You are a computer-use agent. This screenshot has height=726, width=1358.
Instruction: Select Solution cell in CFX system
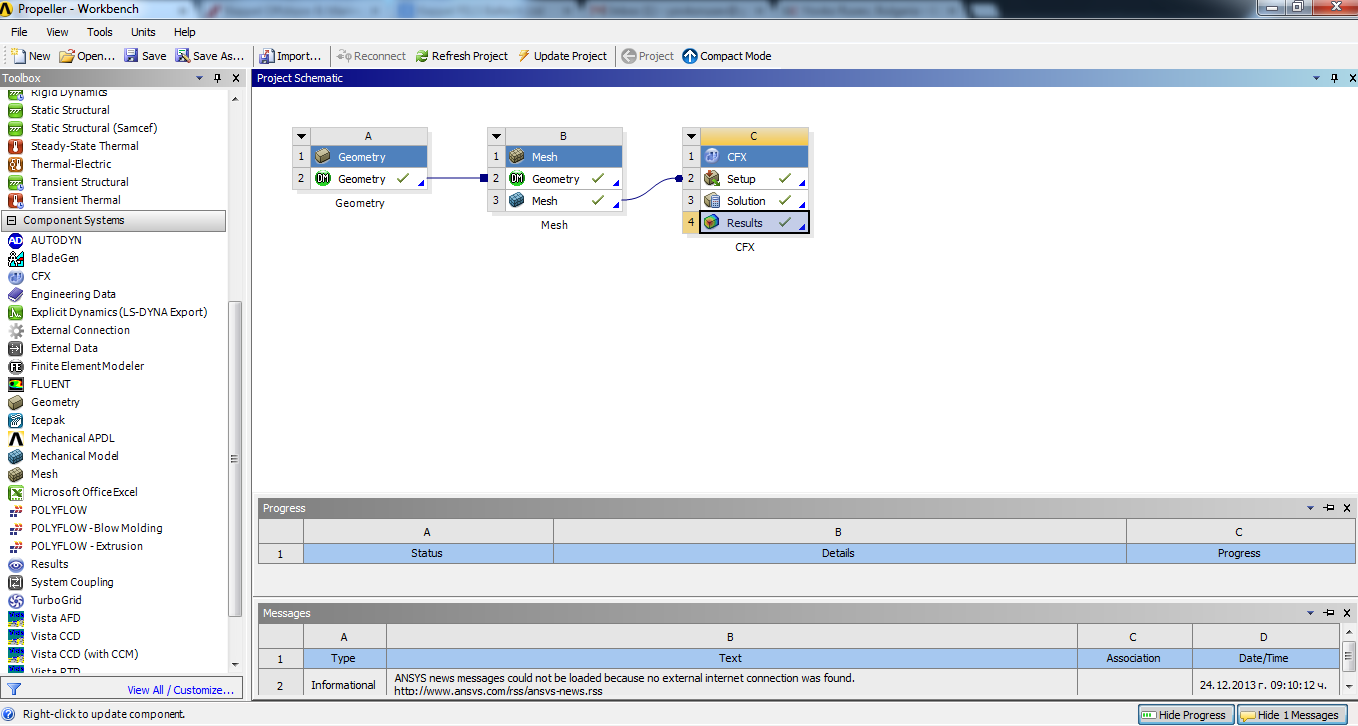pyautogui.click(x=754, y=201)
